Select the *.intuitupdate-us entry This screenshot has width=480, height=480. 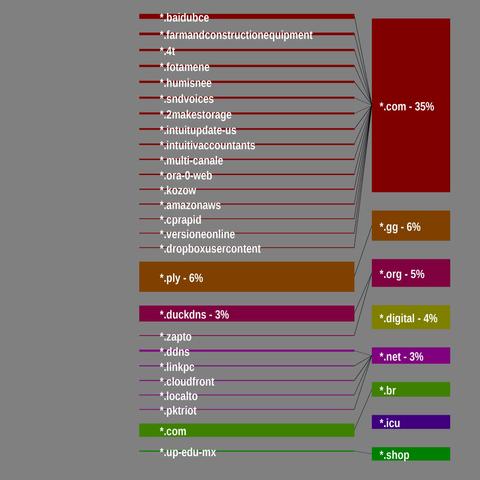point(198,130)
